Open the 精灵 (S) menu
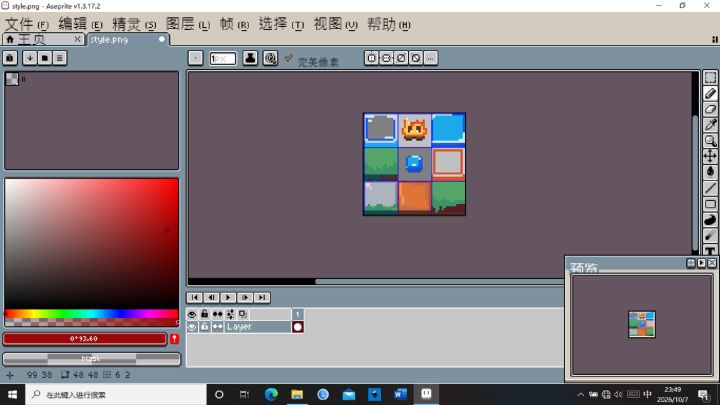Viewport: 720px width, 405px height. click(134, 24)
